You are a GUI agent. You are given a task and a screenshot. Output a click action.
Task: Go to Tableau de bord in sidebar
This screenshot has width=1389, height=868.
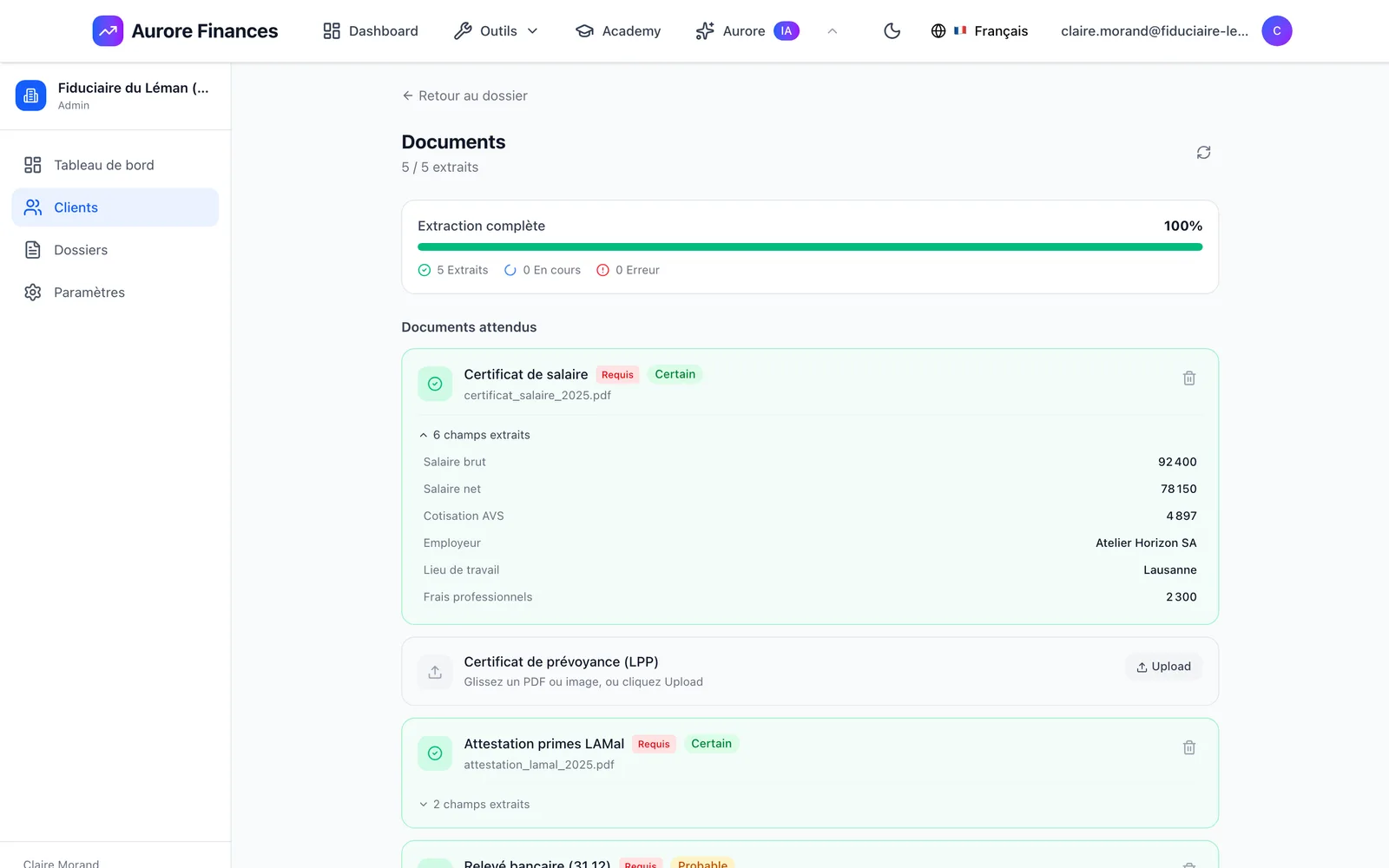point(115,165)
